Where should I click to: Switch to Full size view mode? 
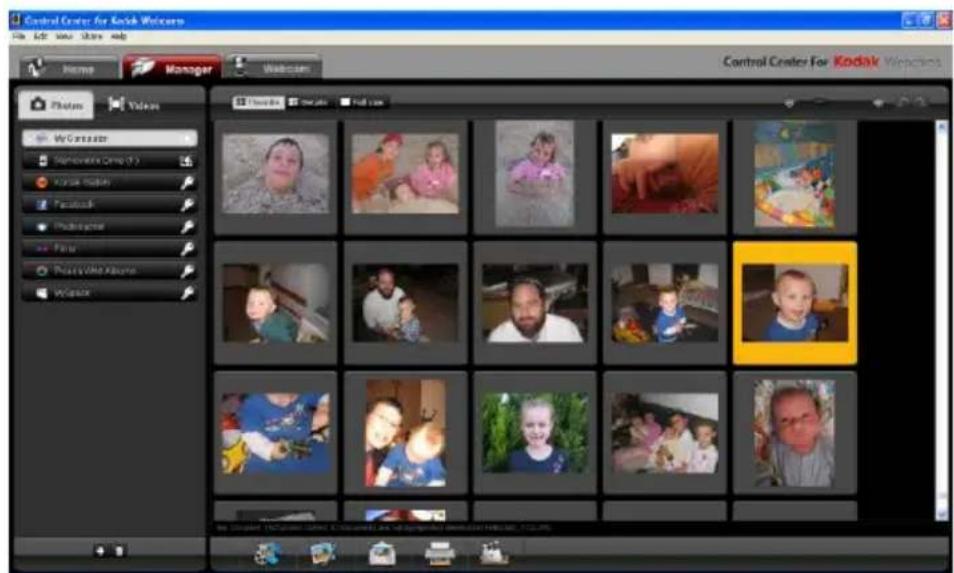click(x=363, y=102)
